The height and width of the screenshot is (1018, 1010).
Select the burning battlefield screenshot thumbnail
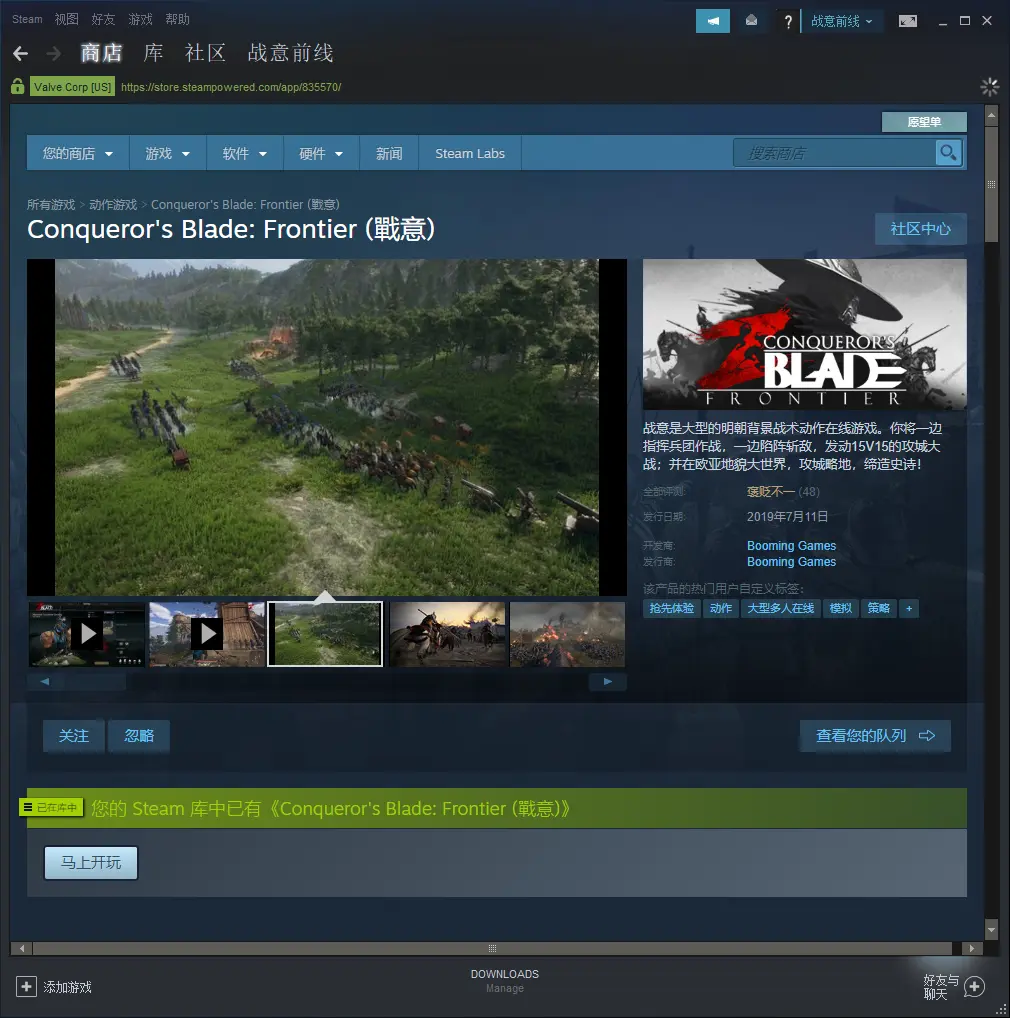(x=568, y=634)
